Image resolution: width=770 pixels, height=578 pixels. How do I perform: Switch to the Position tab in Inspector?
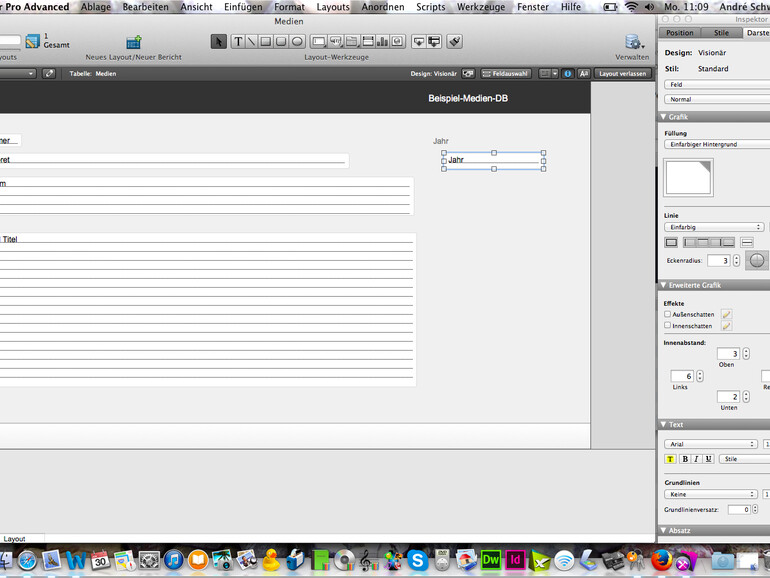680,33
